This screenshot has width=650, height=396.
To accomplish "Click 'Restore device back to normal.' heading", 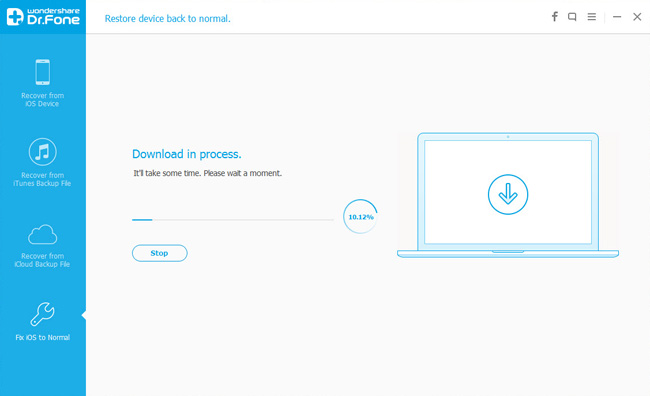I will [167, 19].
